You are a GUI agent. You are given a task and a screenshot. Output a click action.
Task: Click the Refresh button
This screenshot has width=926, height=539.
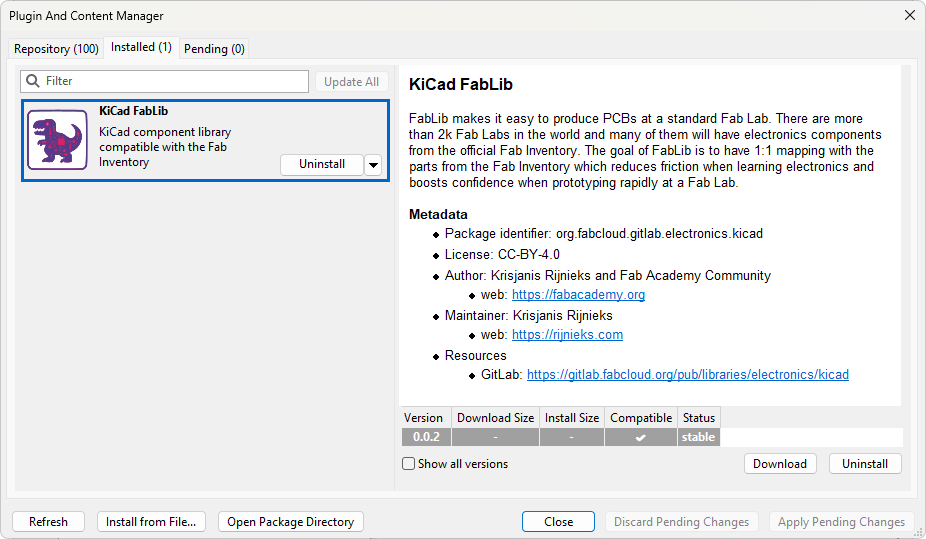click(x=48, y=522)
